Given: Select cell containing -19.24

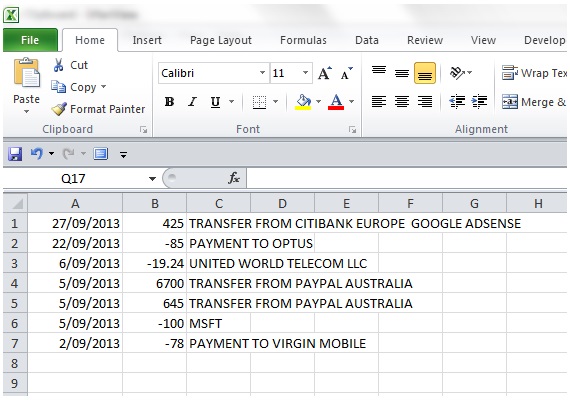Looking at the screenshot, I should (154, 263).
